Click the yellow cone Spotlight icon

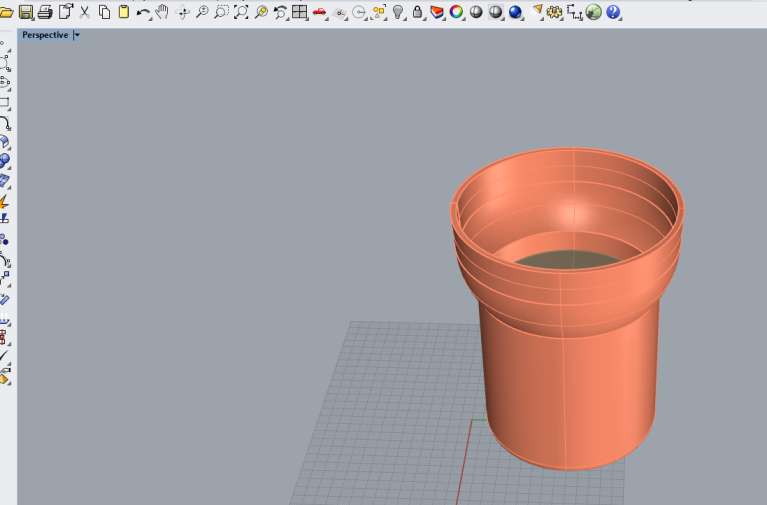tap(538, 11)
